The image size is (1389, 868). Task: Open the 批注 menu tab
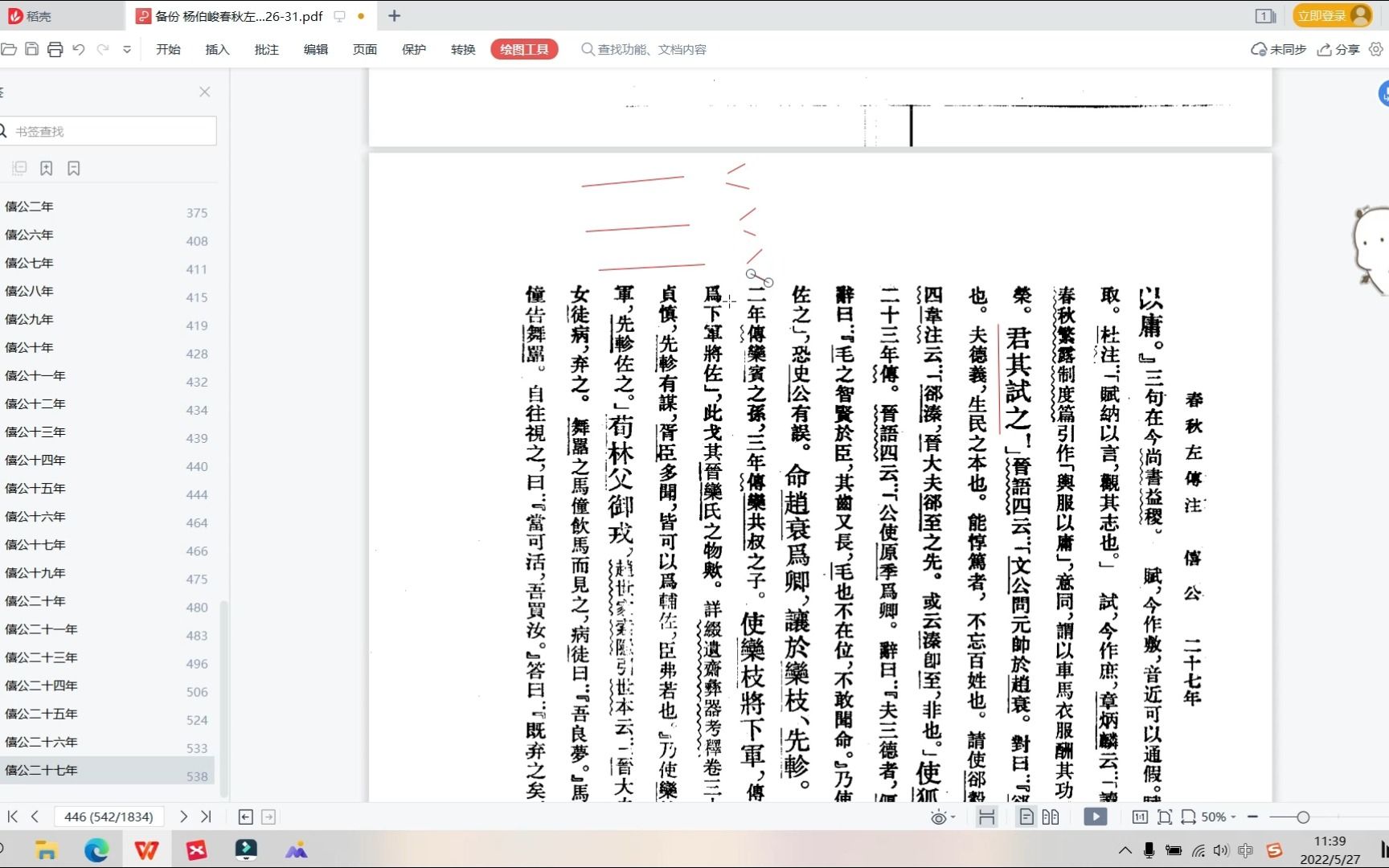click(x=266, y=50)
